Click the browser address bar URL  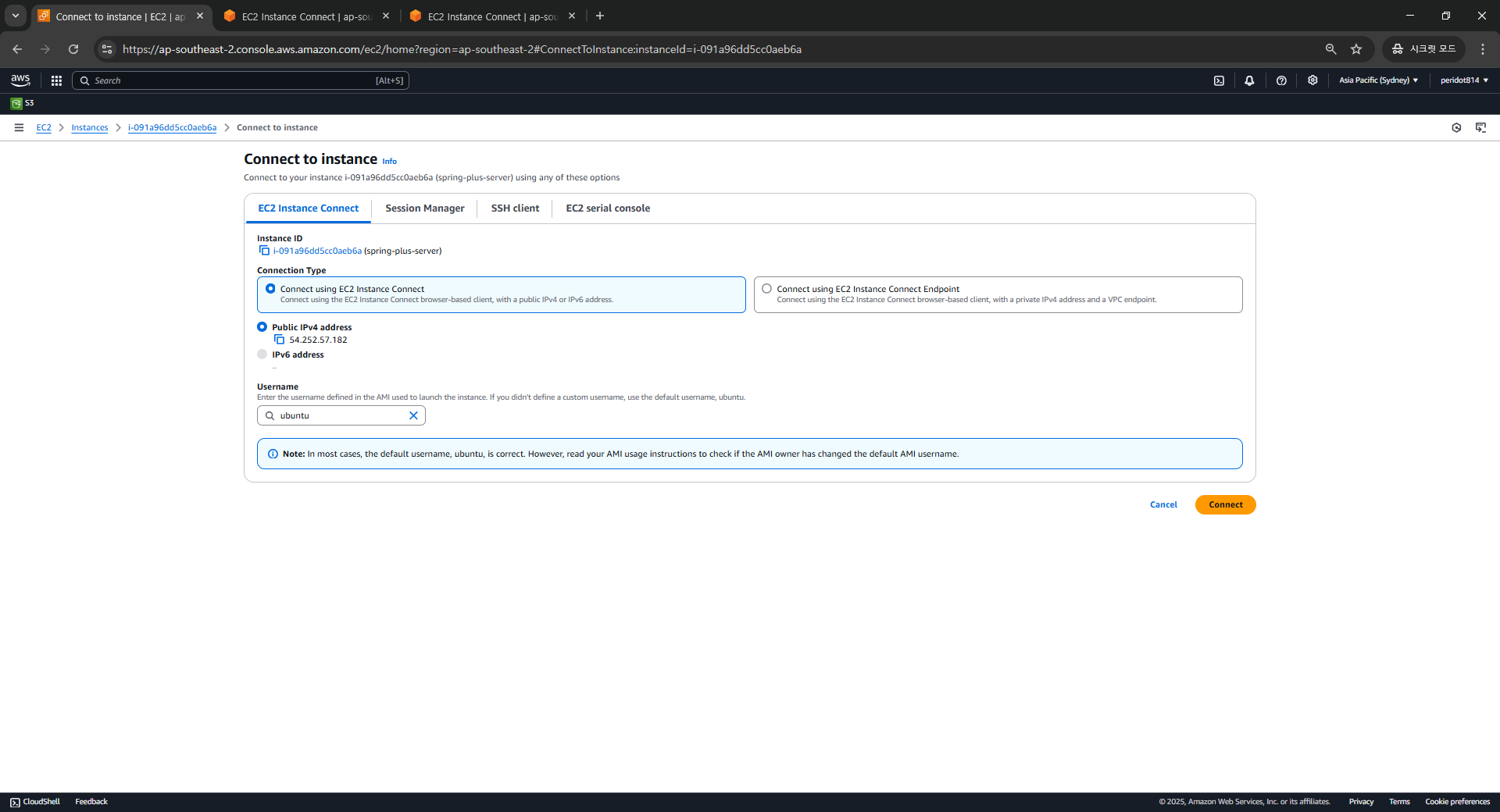pos(462,49)
